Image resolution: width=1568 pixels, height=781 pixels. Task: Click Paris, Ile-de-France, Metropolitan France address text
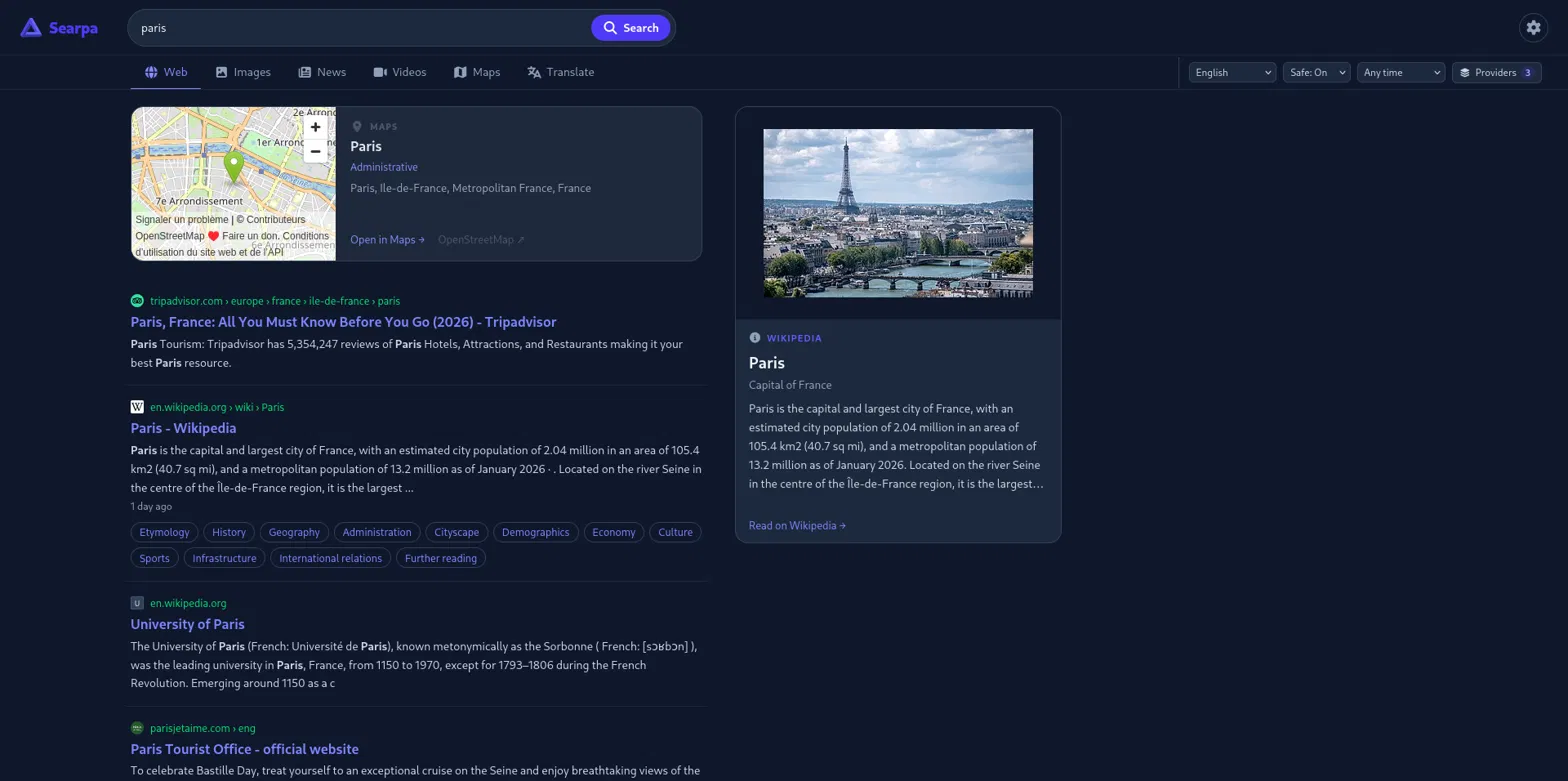point(470,188)
